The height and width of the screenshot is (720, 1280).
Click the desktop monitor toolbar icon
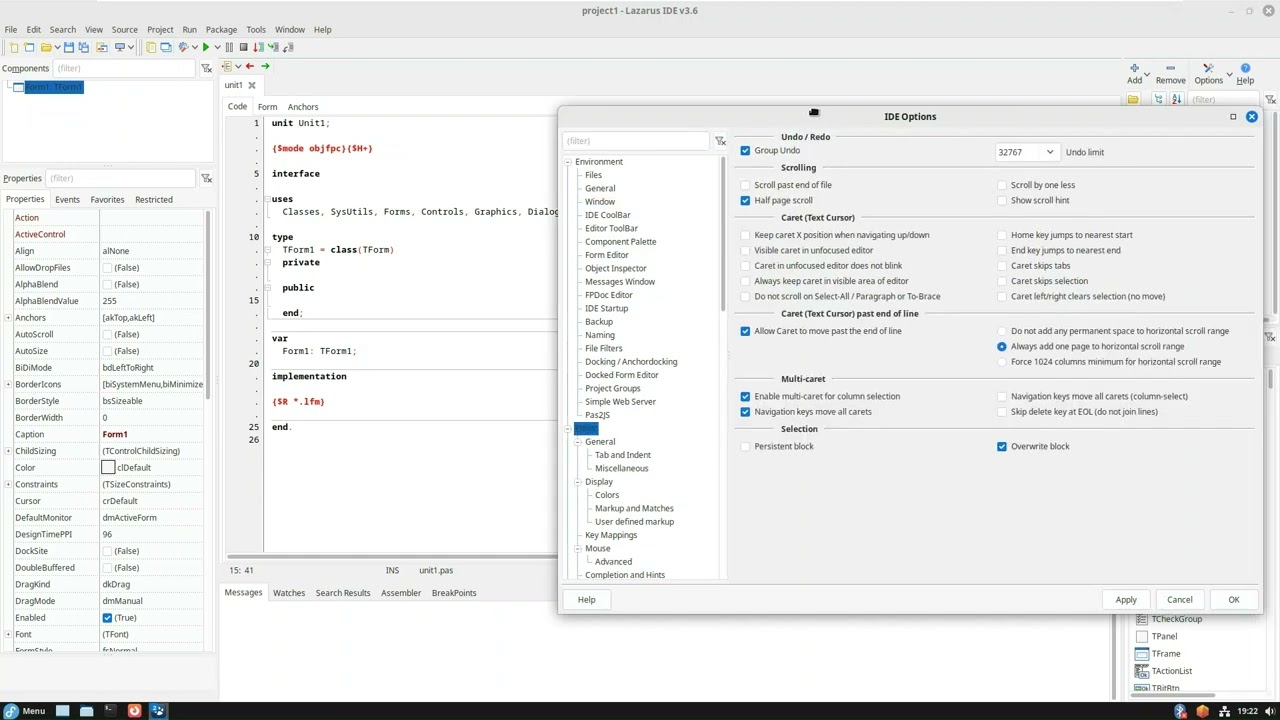click(120, 47)
